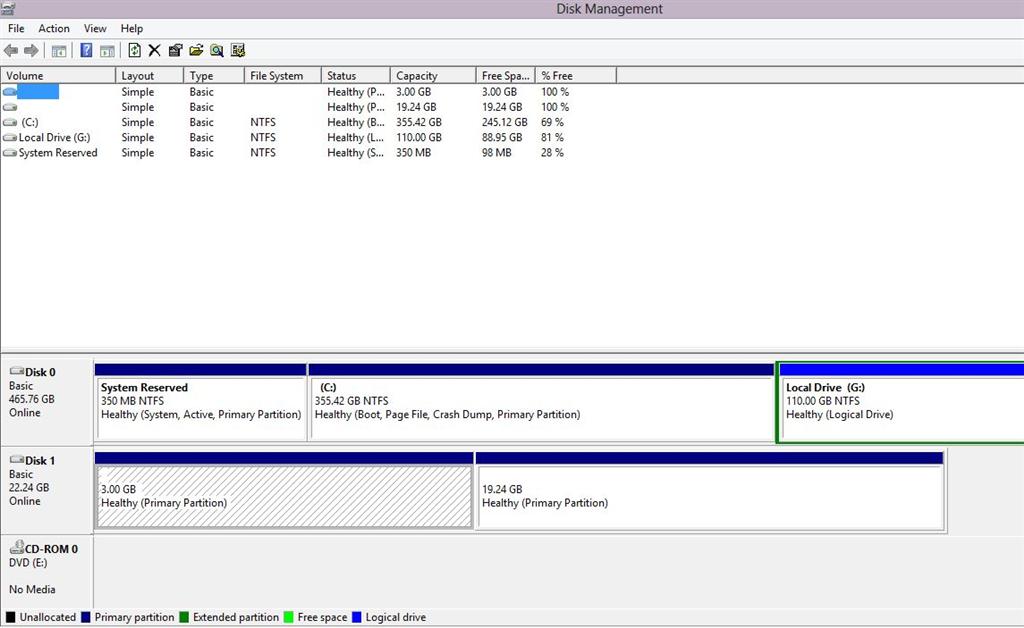Toggle the action pane visibility with its toolbar icon
Viewport: 1024px width, 628px height.
107,50
